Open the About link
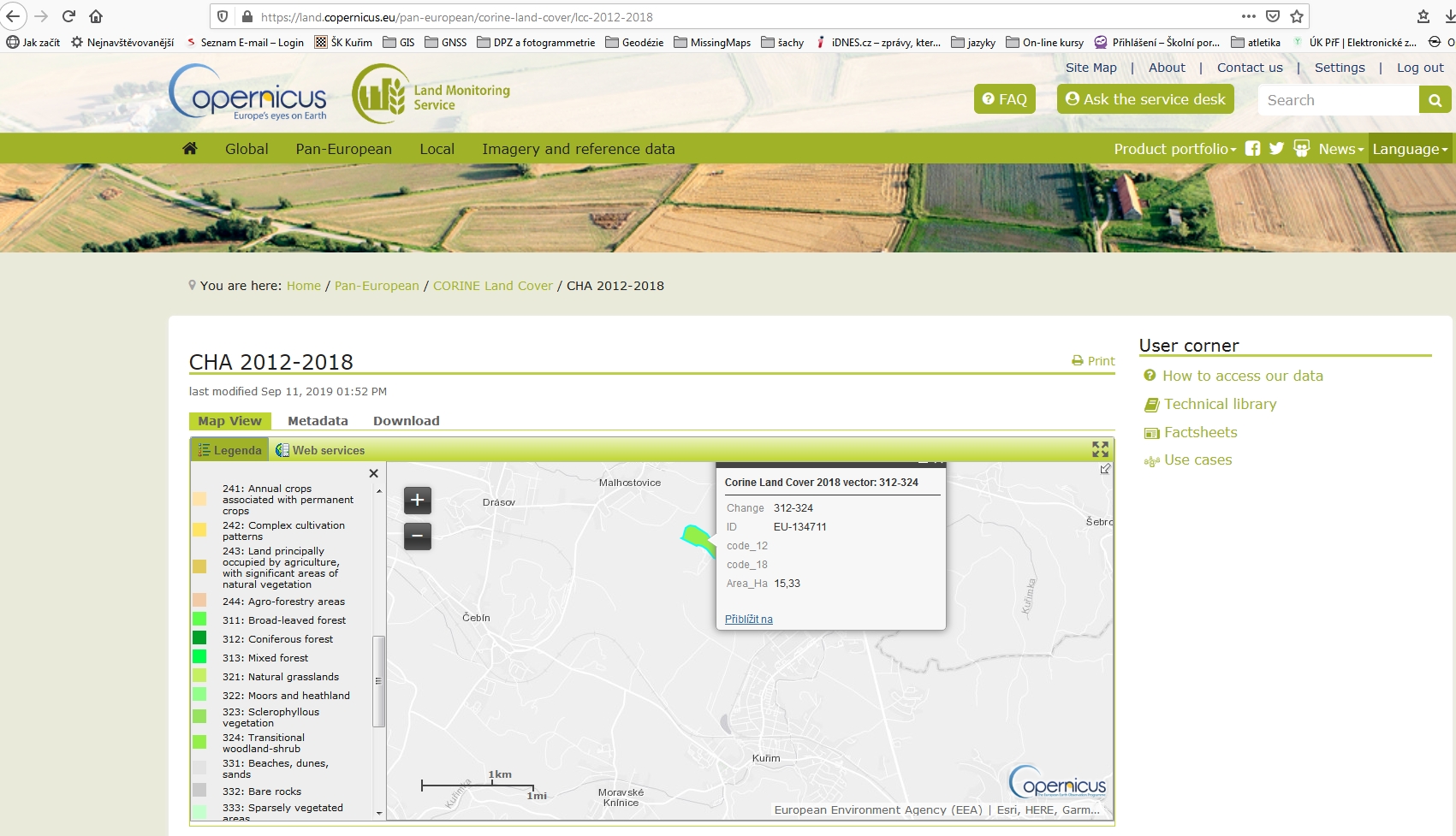Screen dimensions: 1456x836 point(1167,68)
